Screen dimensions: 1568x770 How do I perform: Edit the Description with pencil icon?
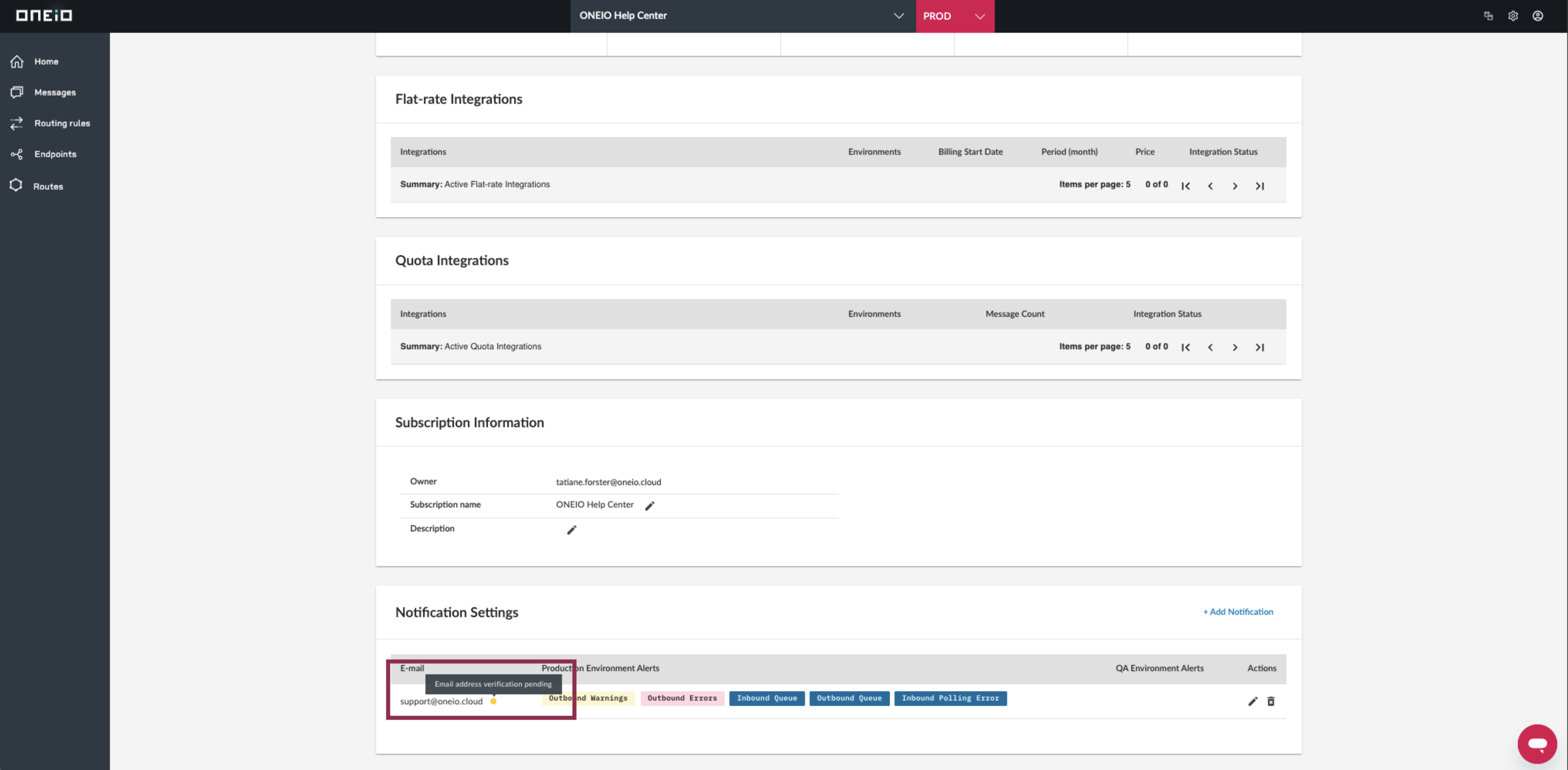572,530
